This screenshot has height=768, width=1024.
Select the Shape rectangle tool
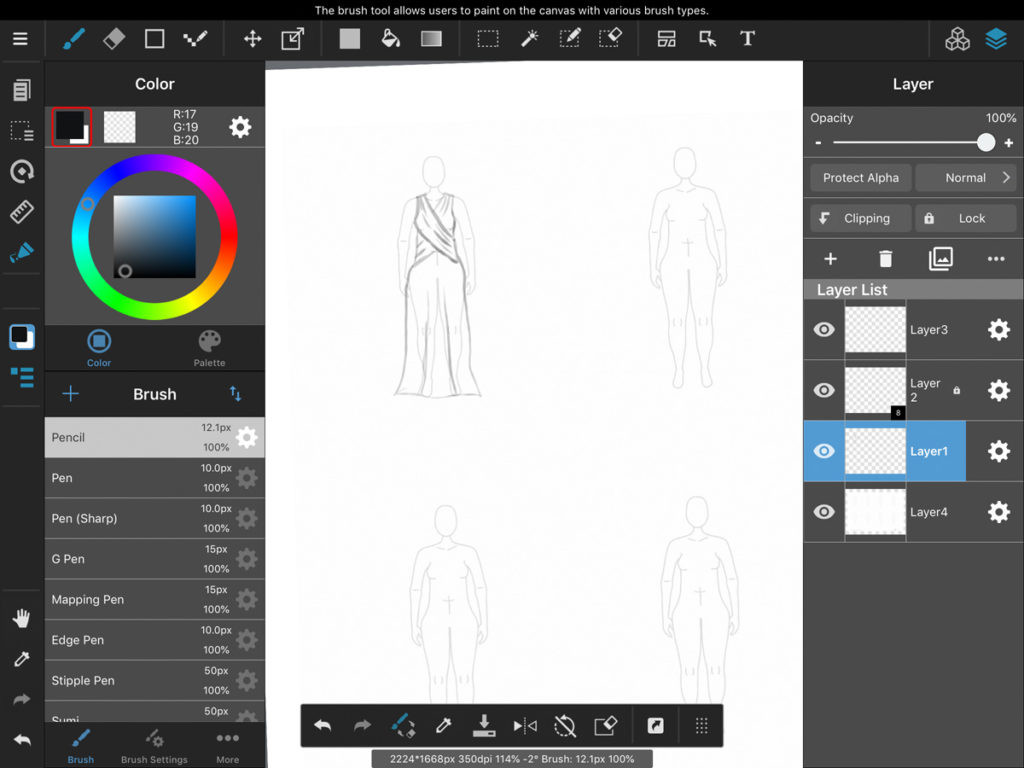(x=155, y=39)
